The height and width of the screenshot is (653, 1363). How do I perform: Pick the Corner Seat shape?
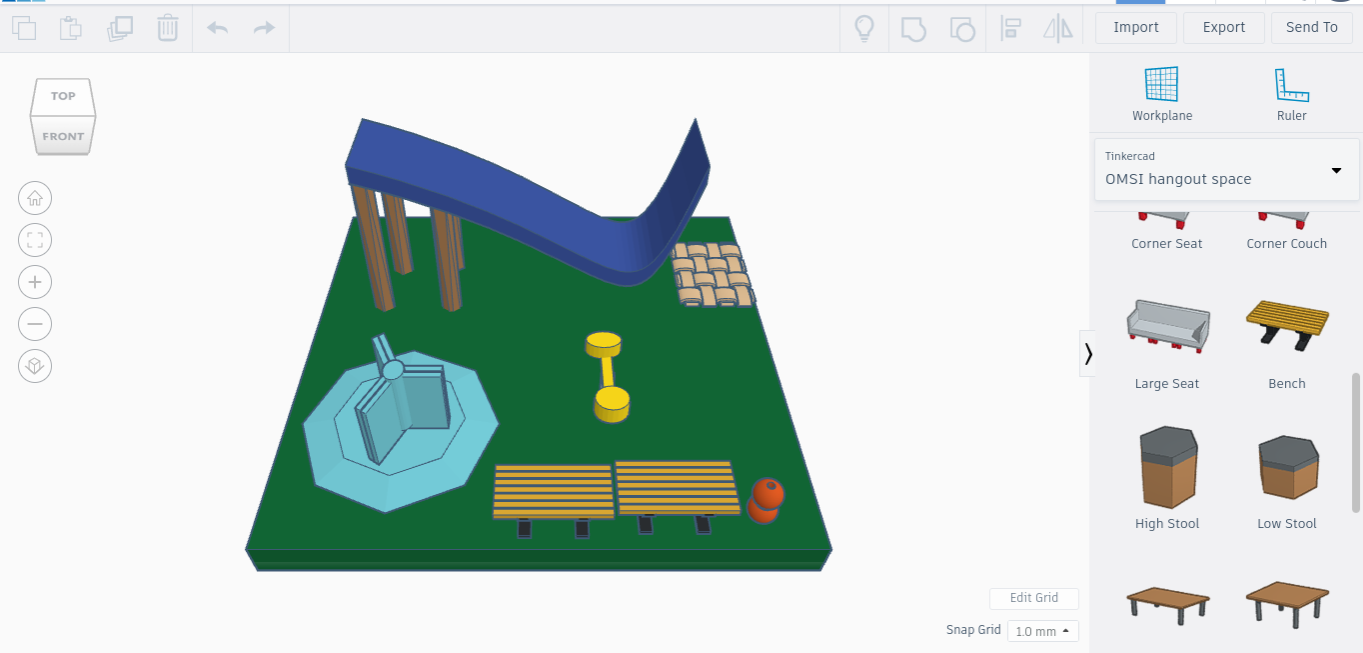coord(1167,231)
